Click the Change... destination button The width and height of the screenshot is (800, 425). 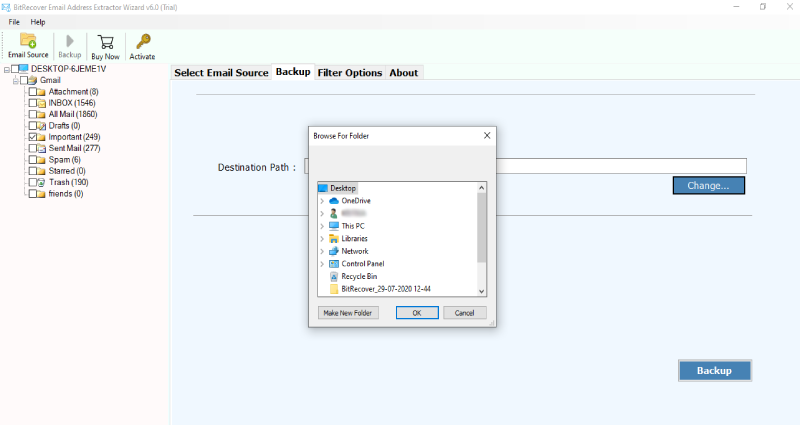click(709, 186)
